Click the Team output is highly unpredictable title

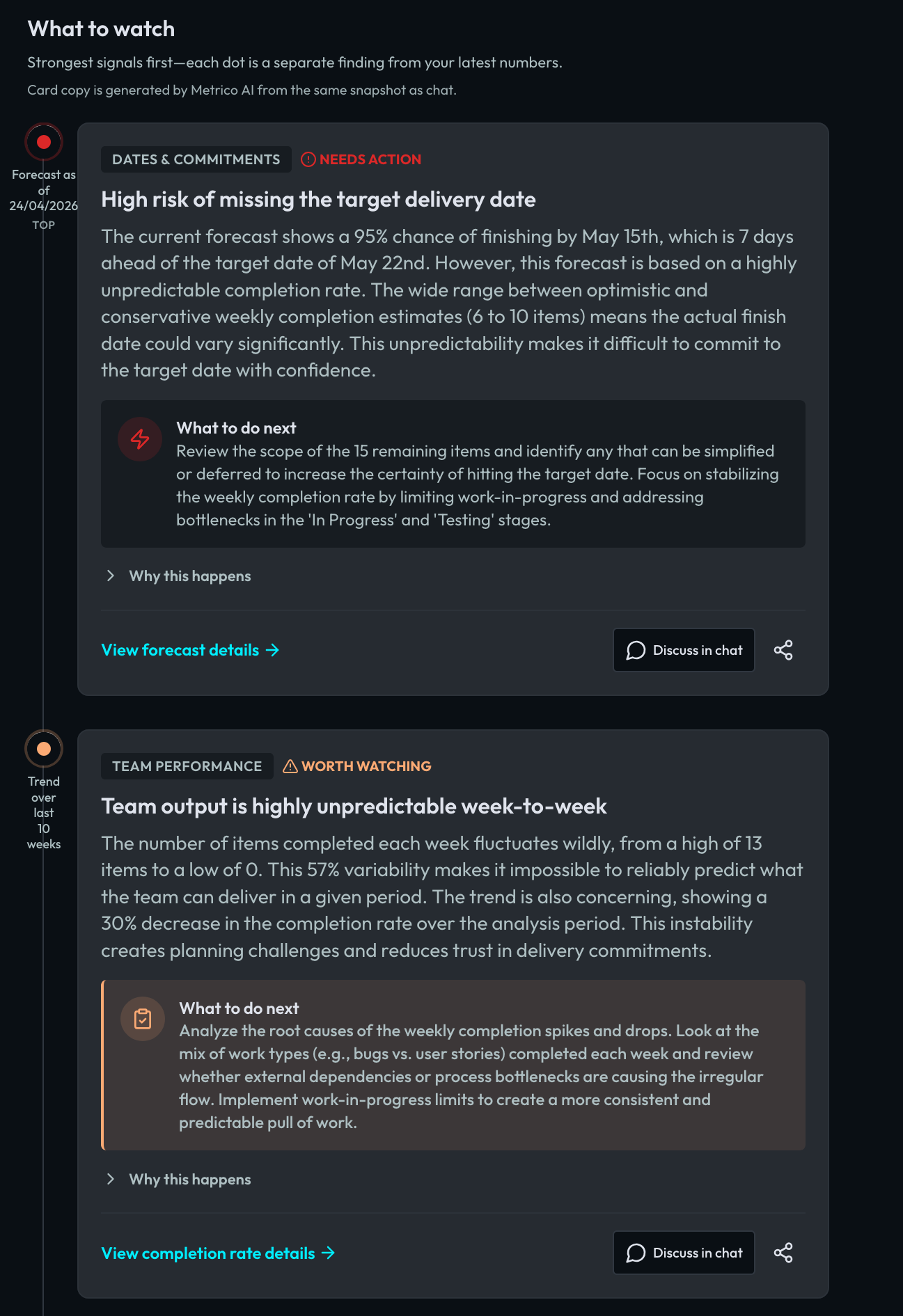(354, 807)
